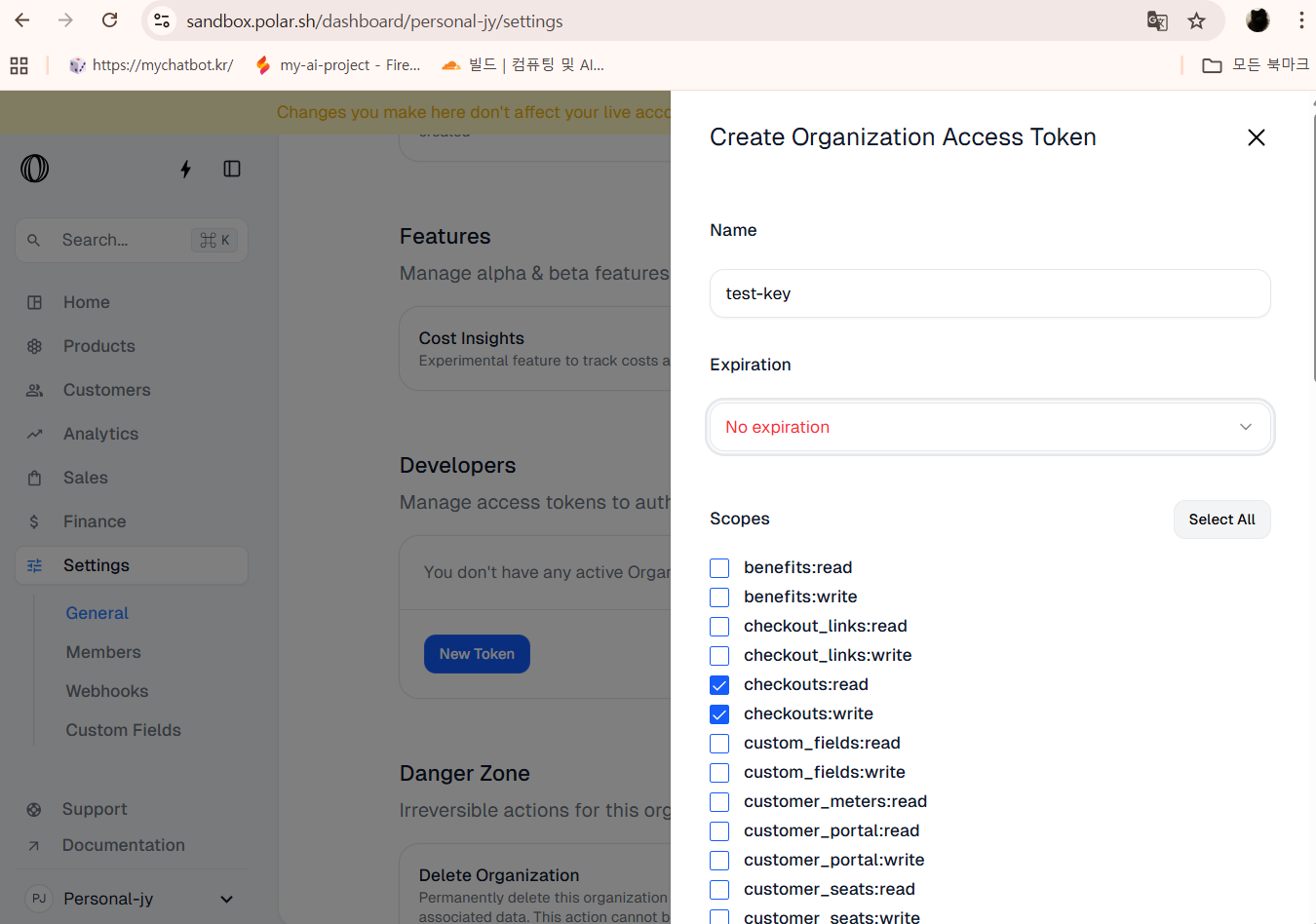Open the Cloudflare 빌드 bookmark
Screen dimensions: 1316x924
[523, 65]
